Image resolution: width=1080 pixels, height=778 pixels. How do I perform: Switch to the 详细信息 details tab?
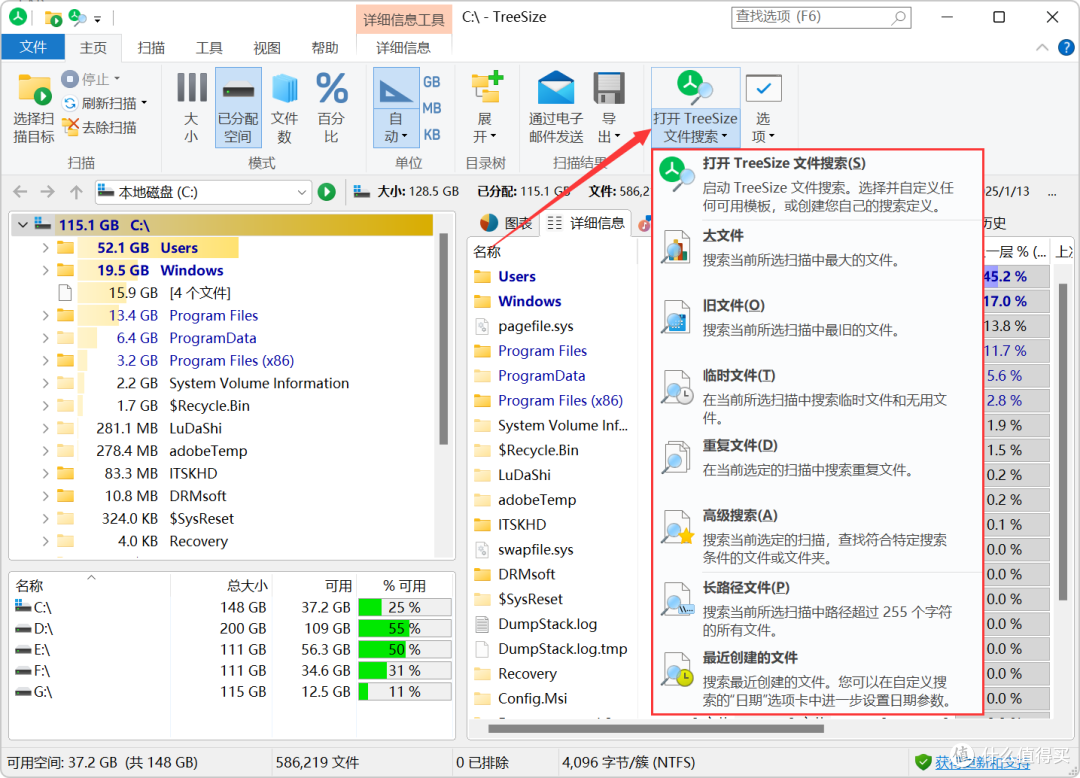click(586, 223)
